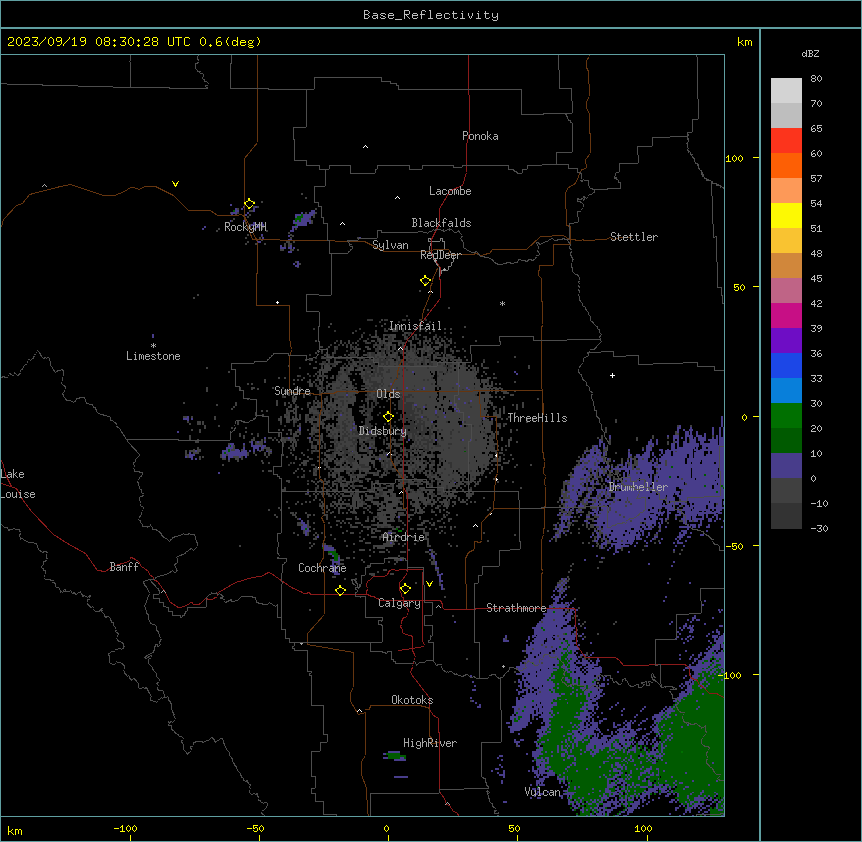Screen dimensions: 862x842
Task: Click the yellow diamond marker above Calgary label
Action: (405, 589)
